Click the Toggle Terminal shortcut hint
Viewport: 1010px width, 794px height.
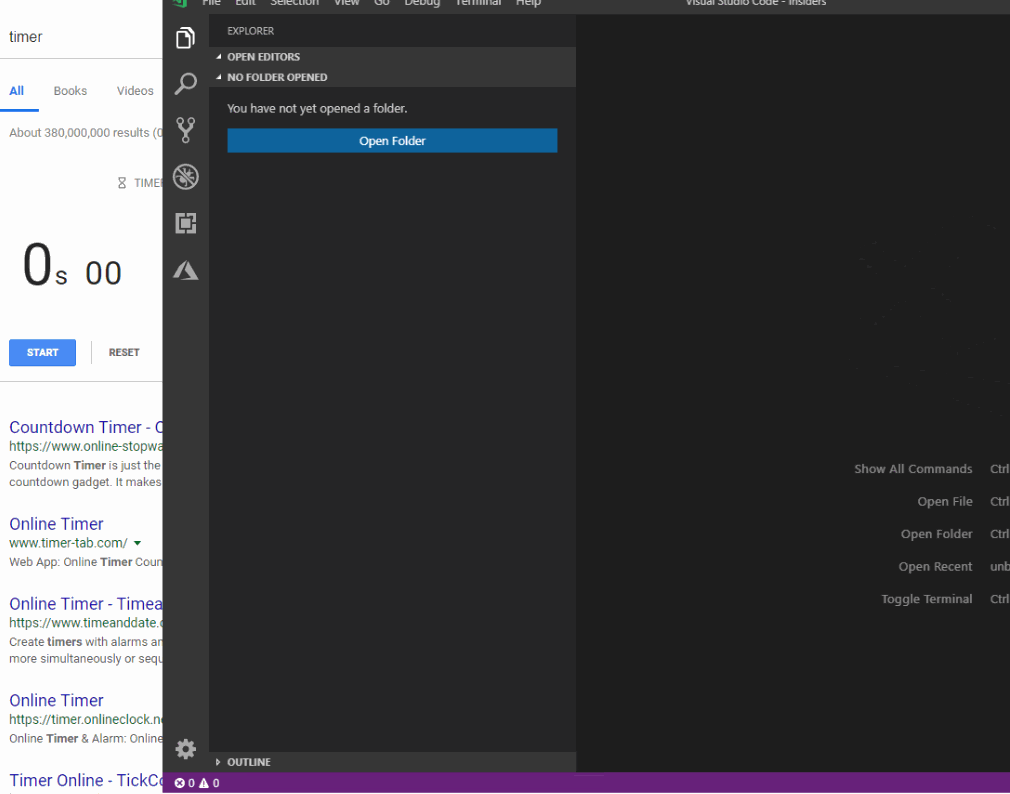pyautogui.click(x=926, y=599)
